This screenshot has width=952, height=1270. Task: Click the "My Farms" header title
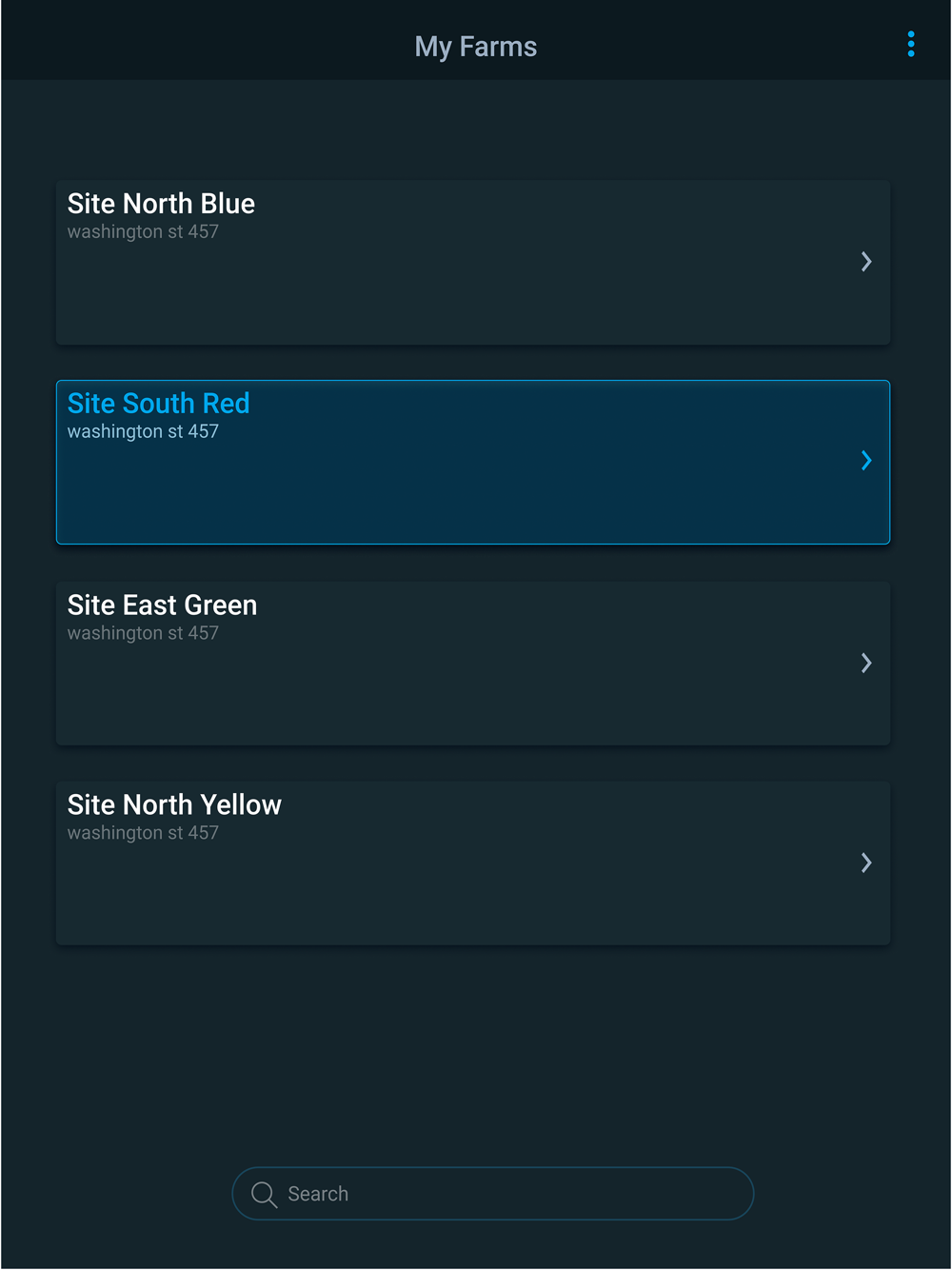click(x=476, y=47)
